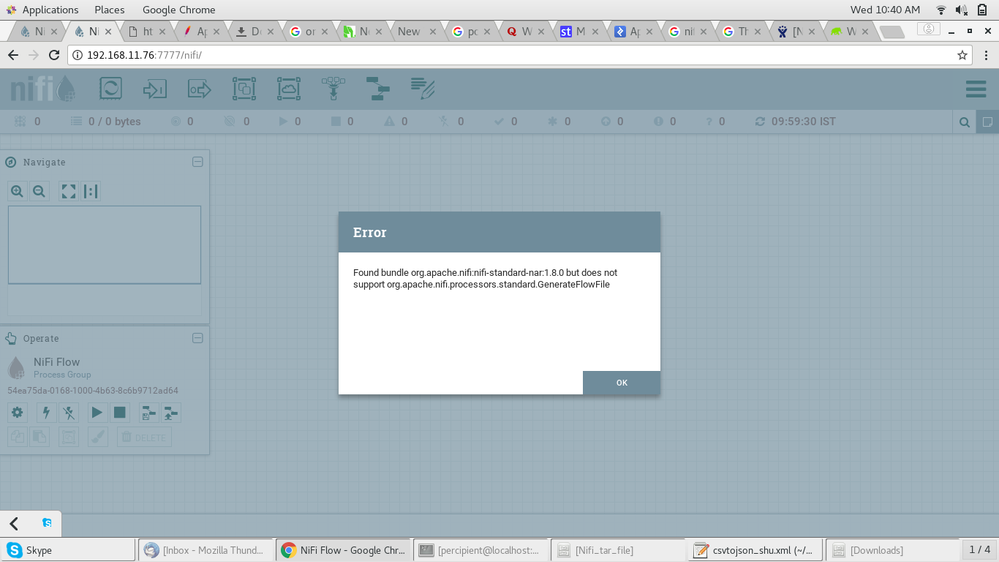This screenshot has height=562, width=999.
Task: Select the Remote Process Group icon
Action: (x=289, y=89)
